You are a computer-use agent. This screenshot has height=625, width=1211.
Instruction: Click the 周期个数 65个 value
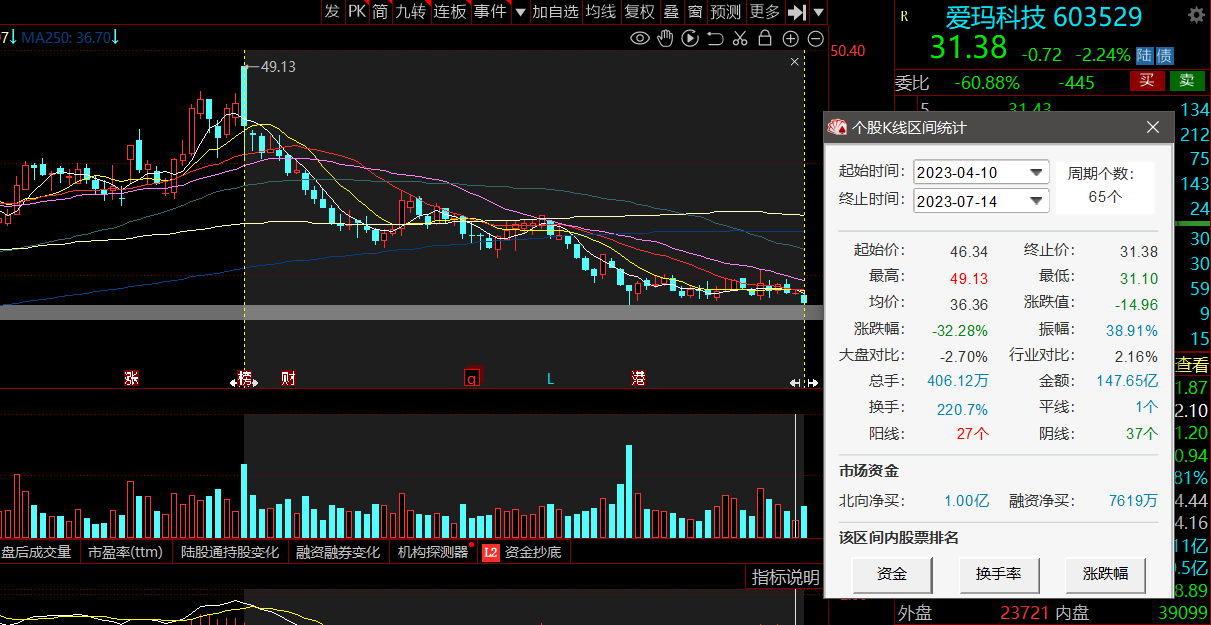point(1104,196)
